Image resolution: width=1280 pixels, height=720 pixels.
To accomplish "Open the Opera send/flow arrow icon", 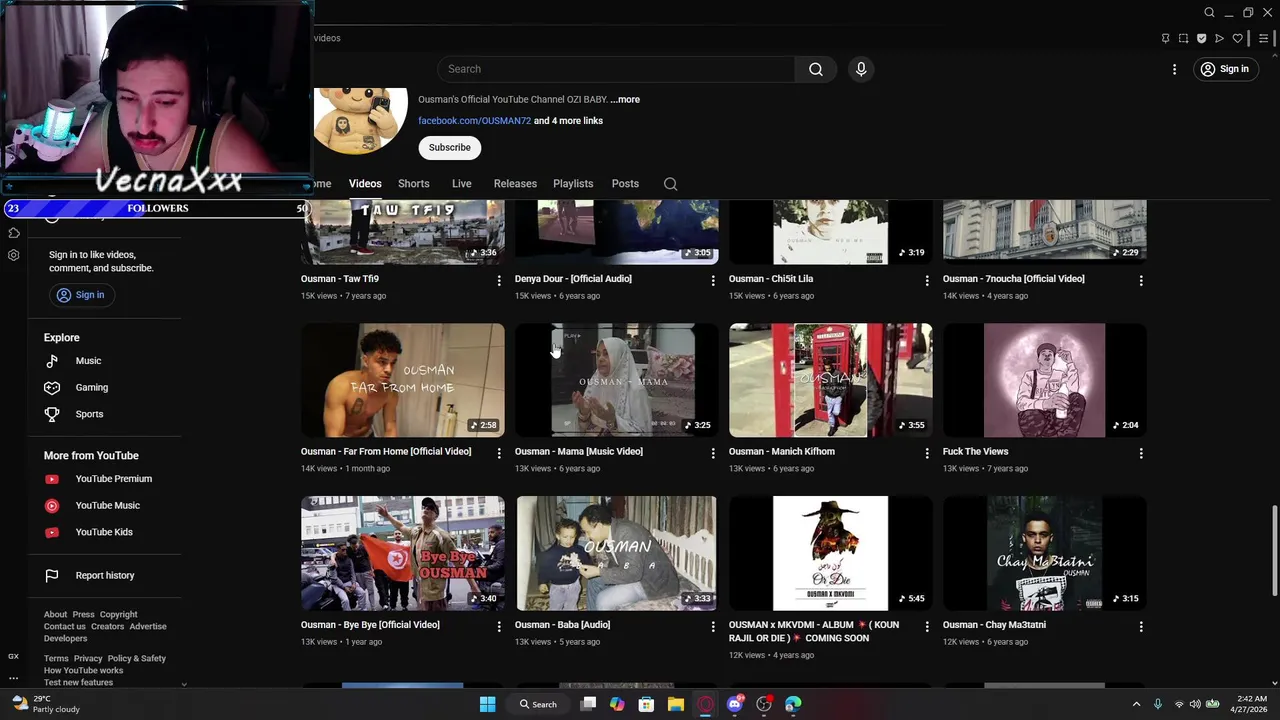I will (x=1219, y=38).
